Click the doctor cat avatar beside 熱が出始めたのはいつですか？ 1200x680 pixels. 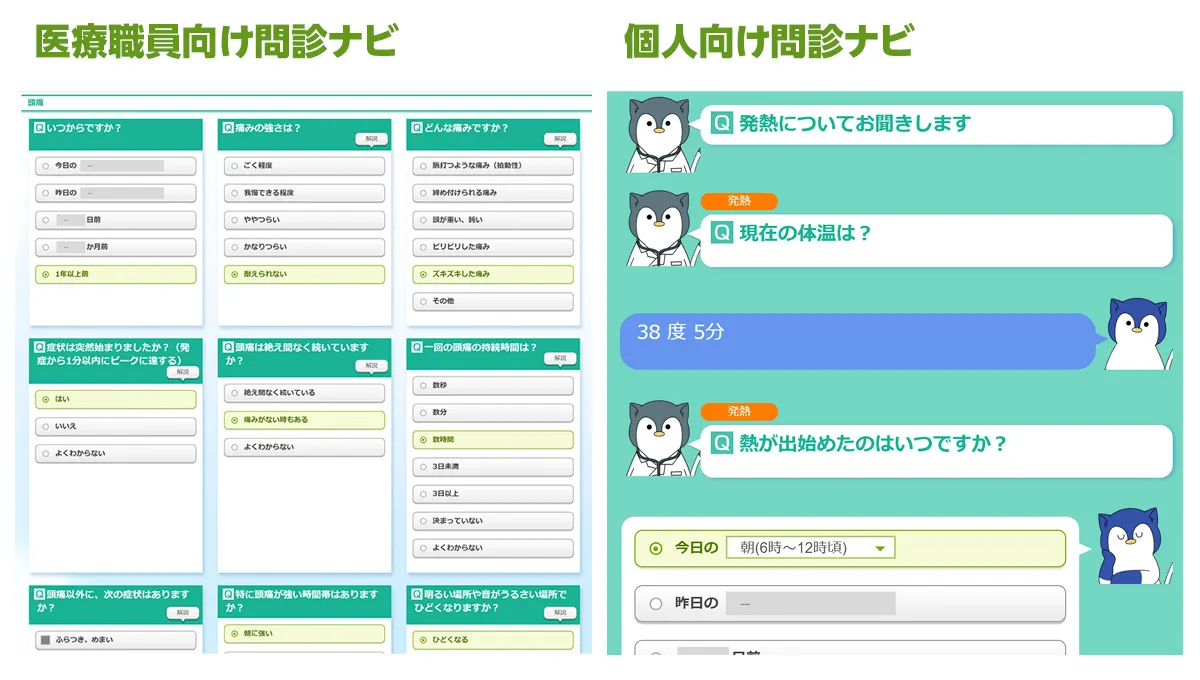click(659, 438)
